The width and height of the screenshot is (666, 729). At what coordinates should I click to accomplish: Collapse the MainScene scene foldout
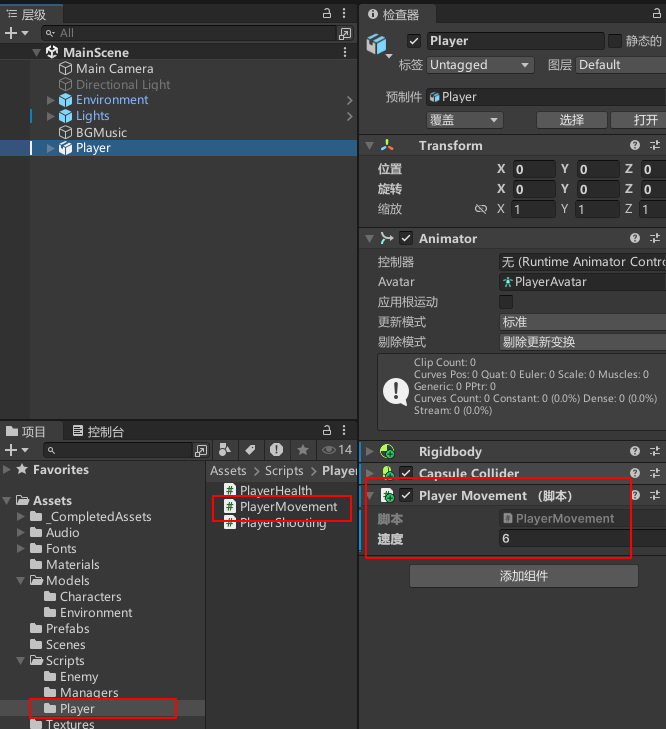[36, 53]
